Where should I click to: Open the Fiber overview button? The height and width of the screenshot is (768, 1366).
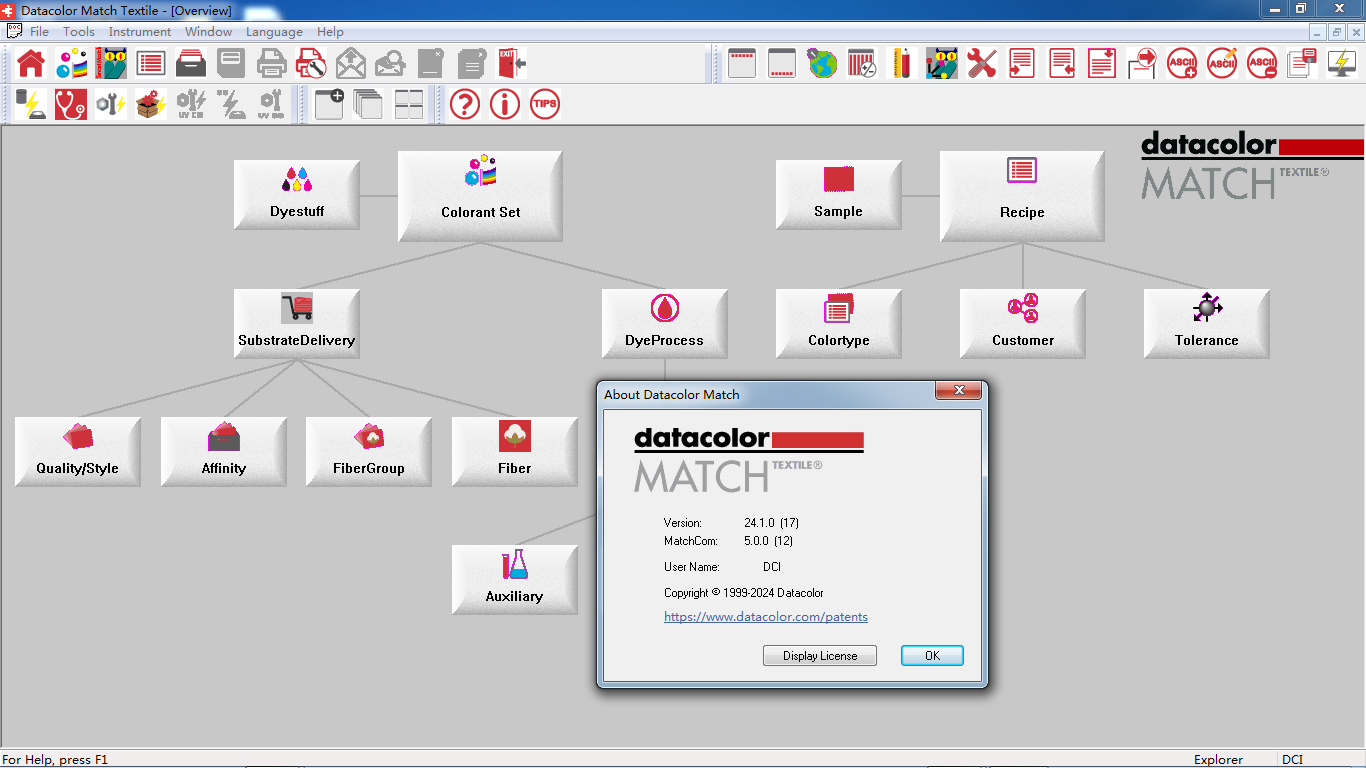pos(514,452)
